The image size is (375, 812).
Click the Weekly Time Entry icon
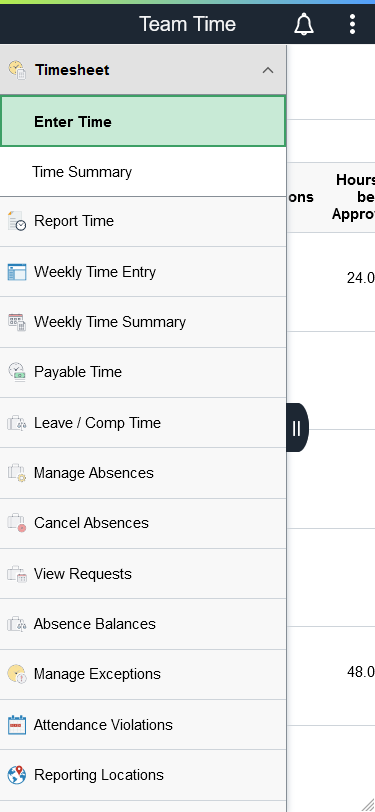(x=17, y=272)
